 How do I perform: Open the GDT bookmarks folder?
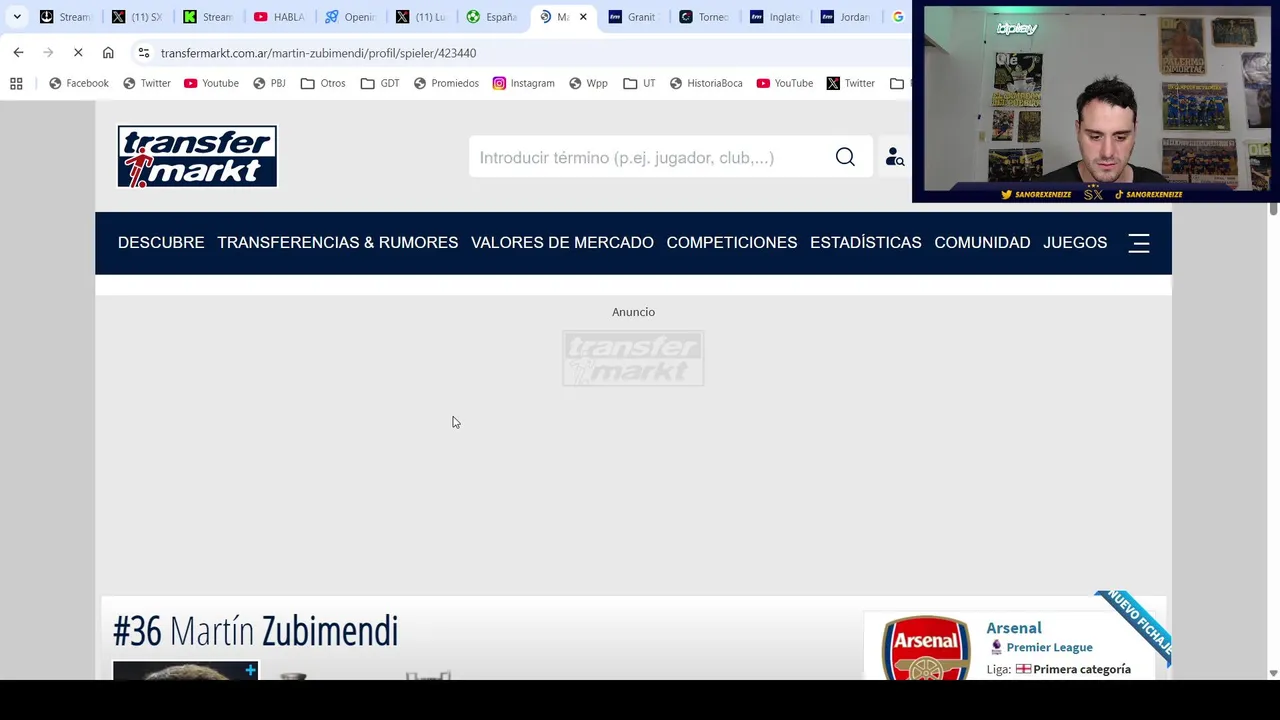(380, 83)
